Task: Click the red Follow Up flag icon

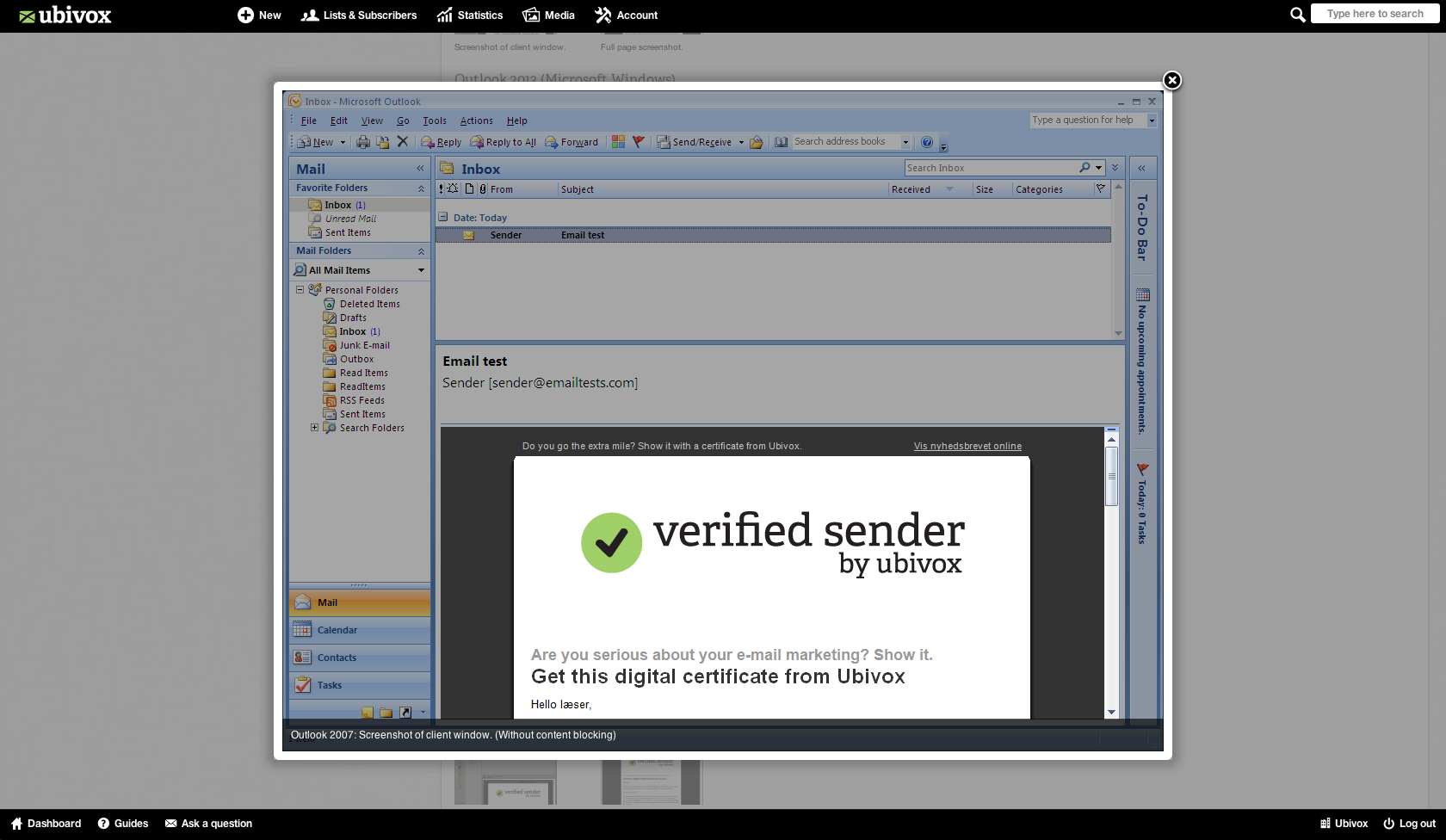Action: 638,141
